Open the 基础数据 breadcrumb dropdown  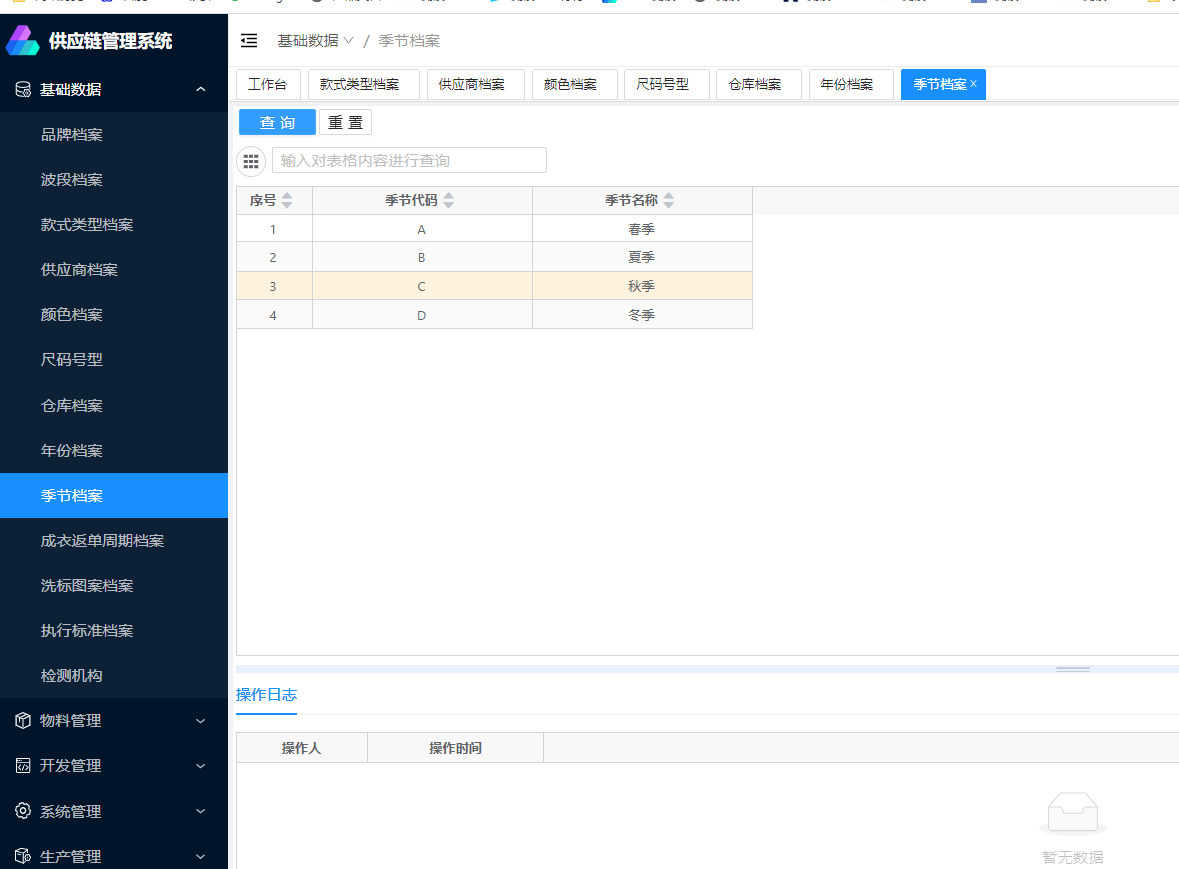pyautogui.click(x=315, y=41)
